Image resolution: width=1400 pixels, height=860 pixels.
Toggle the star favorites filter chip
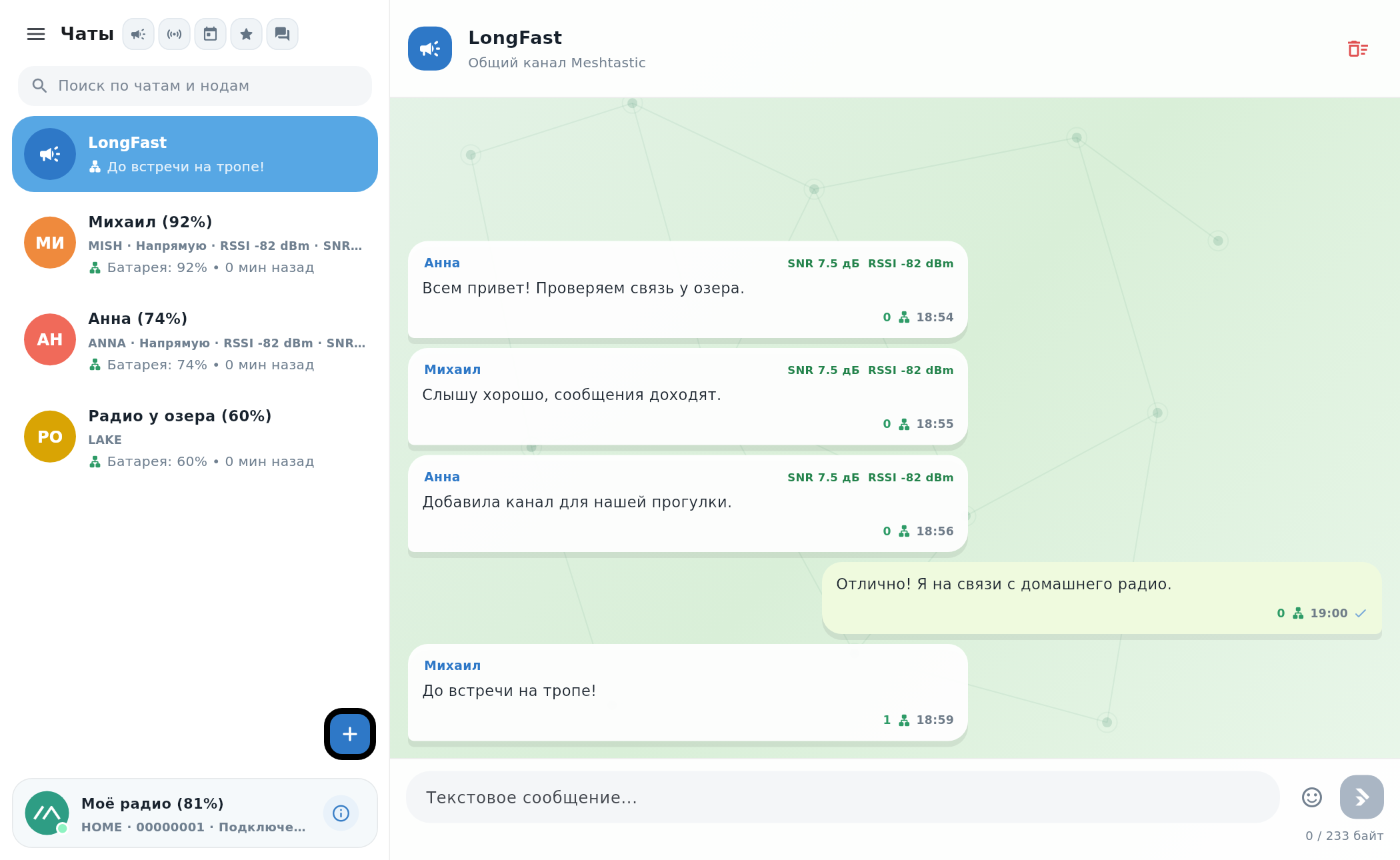[247, 34]
